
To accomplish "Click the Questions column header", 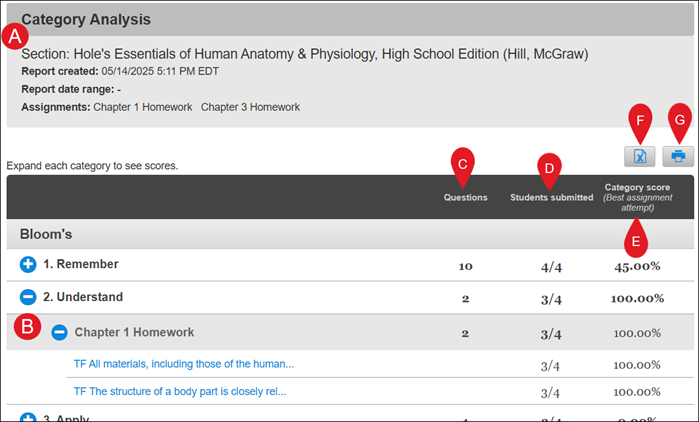I will (x=465, y=198).
